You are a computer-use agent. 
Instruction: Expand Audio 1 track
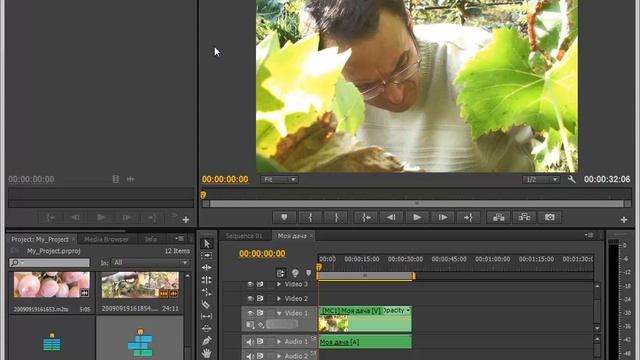click(x=279, y=342)
